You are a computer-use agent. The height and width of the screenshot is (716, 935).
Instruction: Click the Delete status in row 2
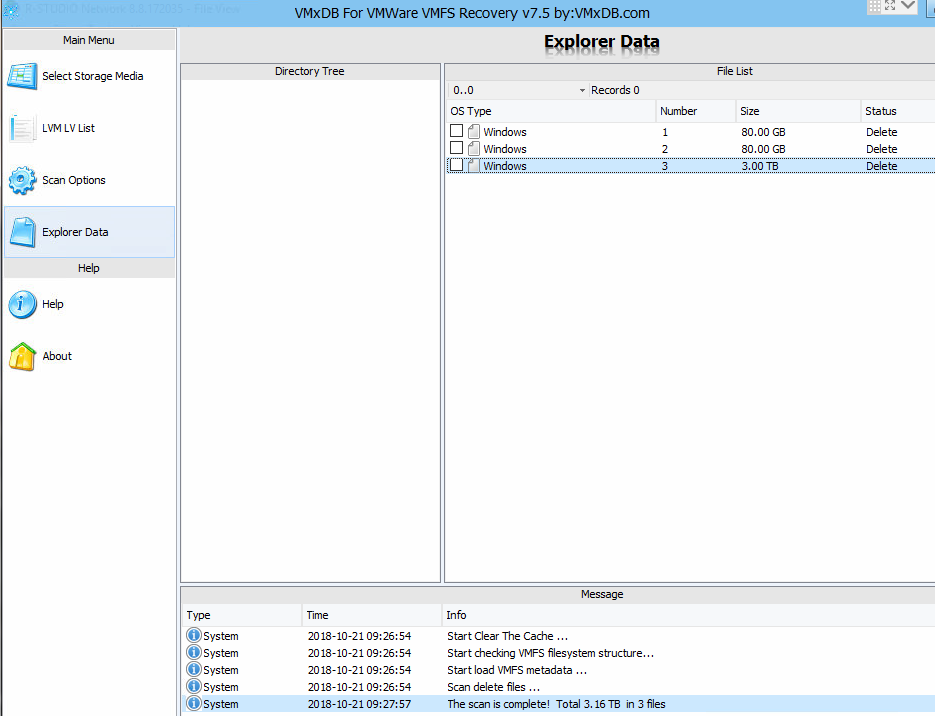pyautogui.click(x=881, y=149)
